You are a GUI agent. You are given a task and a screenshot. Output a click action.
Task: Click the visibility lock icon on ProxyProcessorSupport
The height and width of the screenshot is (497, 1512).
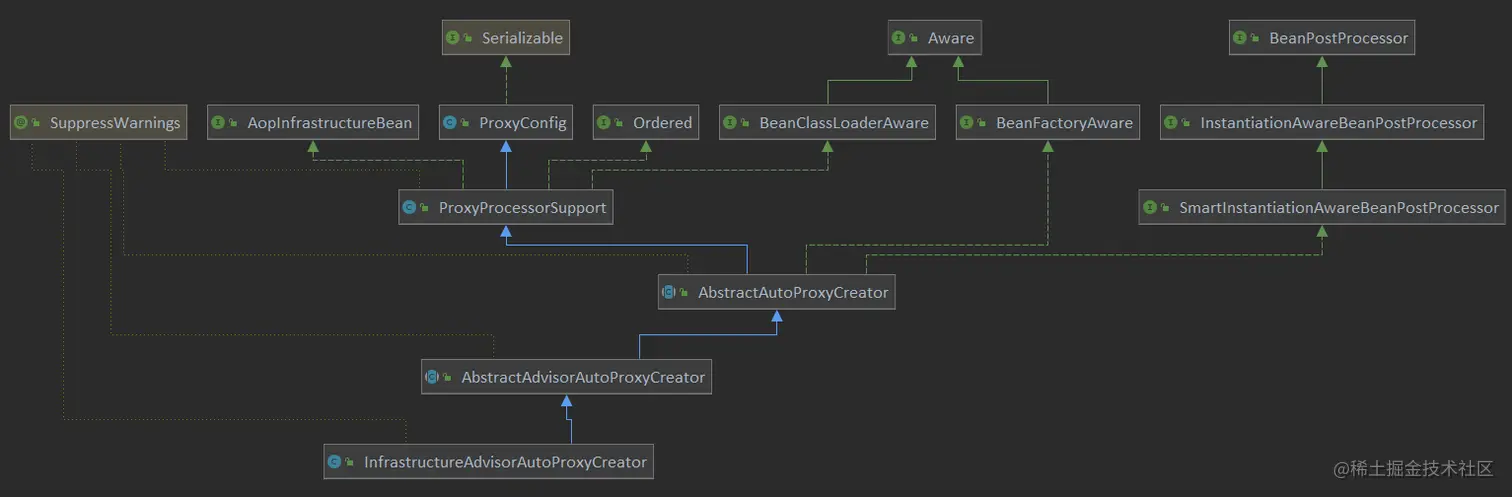coord(424,208)
